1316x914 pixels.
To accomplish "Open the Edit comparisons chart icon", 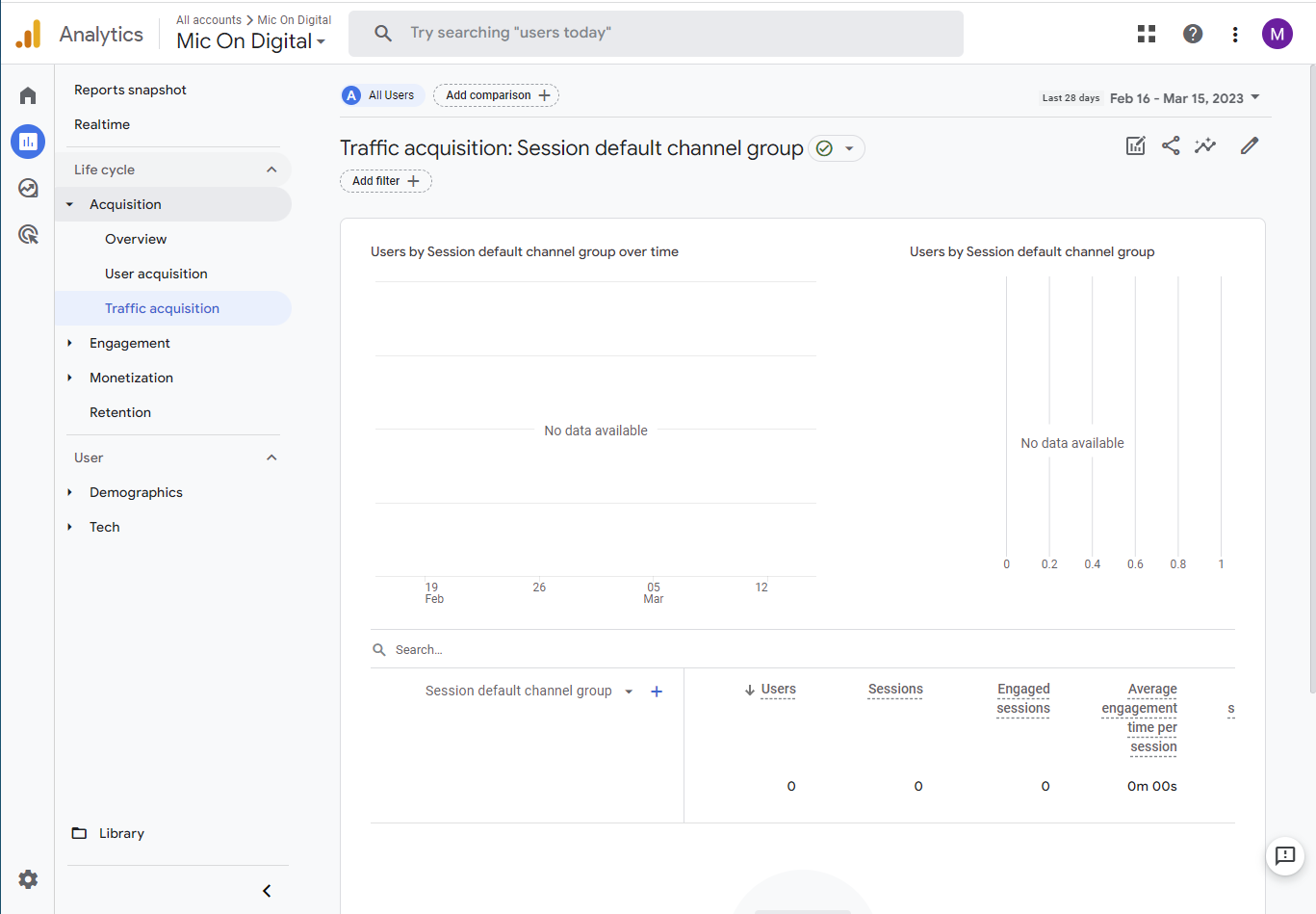I will (x=1136, y=145).
